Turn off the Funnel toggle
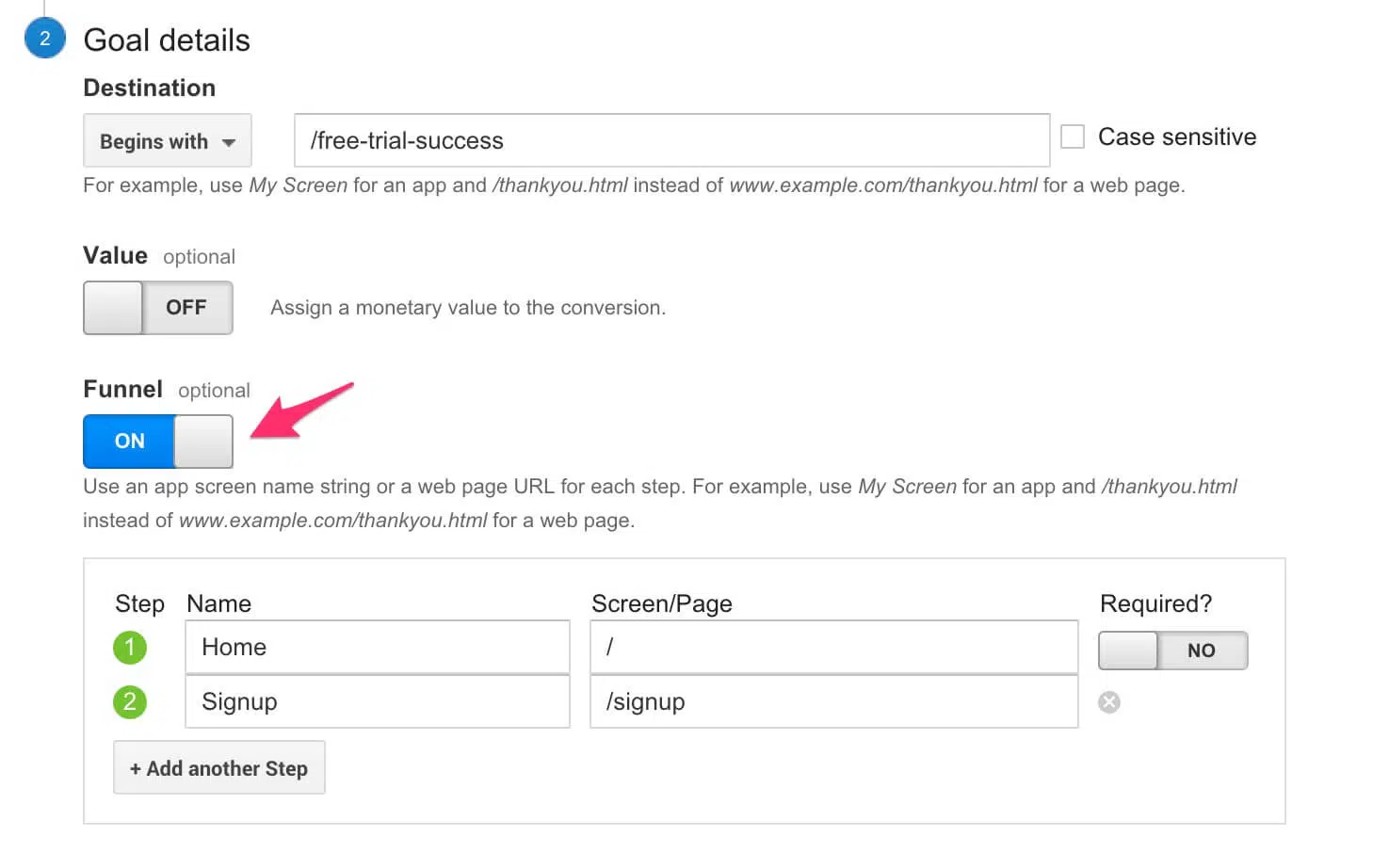 [x=157, y=442]
